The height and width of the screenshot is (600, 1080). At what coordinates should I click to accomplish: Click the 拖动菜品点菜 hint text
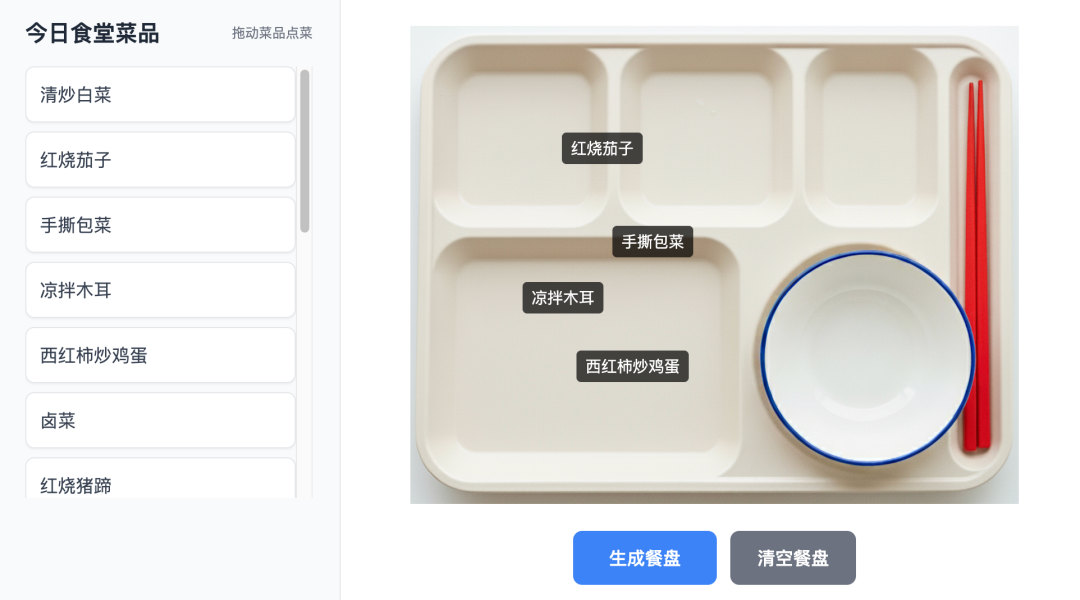pyautogui.click(x=272, y=33)
